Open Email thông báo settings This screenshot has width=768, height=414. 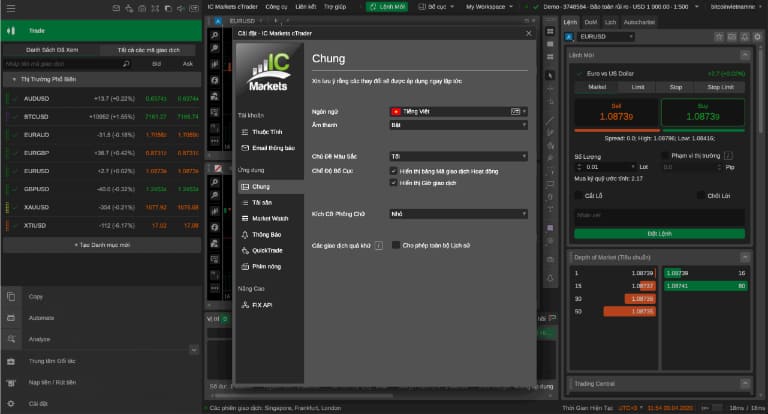tap(273, 148)
